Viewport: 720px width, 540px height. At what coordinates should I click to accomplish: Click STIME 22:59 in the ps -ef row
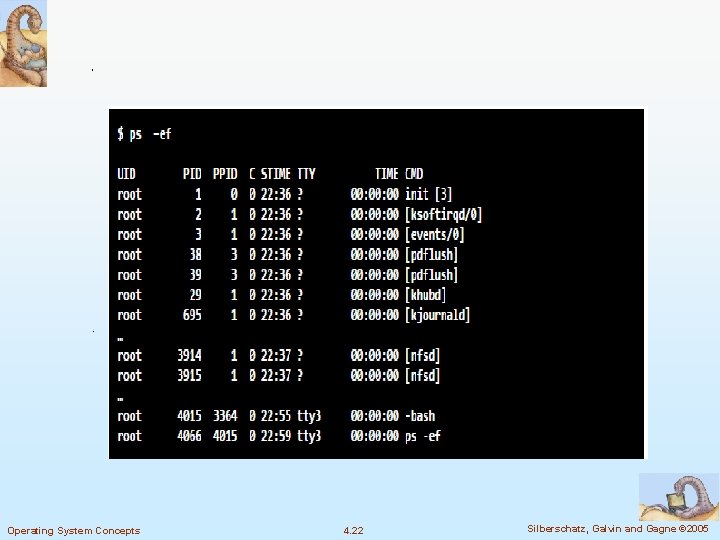[276, 436]
